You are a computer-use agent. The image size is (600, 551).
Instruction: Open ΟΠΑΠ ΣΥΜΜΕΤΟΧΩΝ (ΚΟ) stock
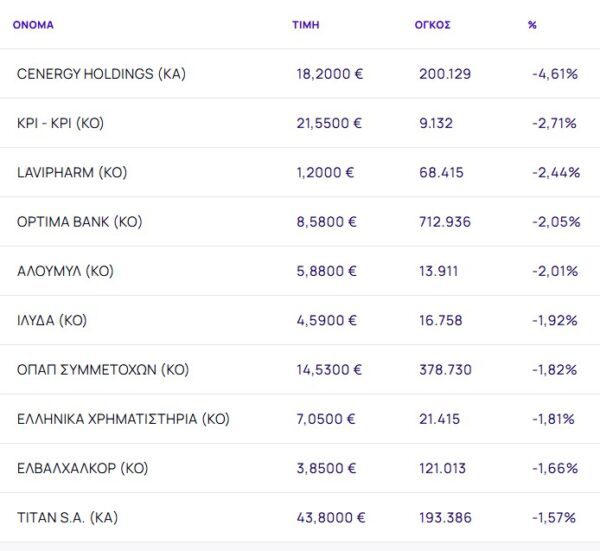[x=99, y=370]
